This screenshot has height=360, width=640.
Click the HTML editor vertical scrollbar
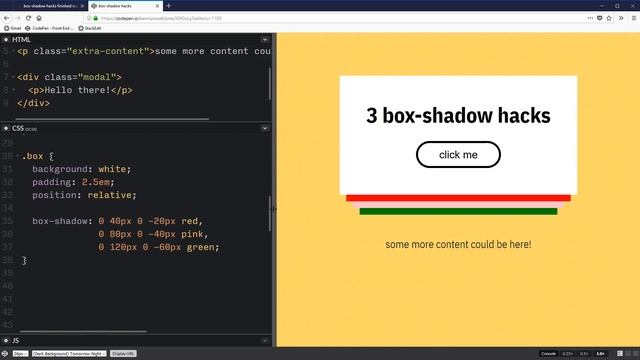(x=270, y=84)
